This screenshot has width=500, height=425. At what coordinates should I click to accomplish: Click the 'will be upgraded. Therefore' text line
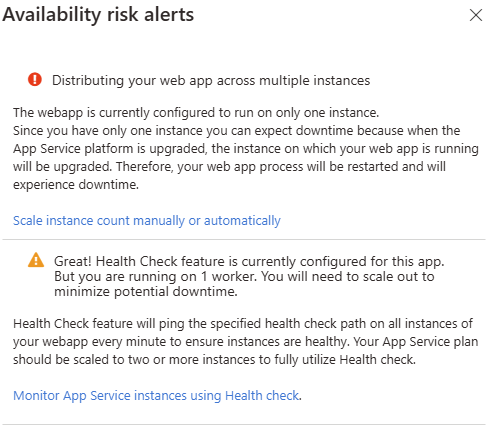tap(229, 167)
